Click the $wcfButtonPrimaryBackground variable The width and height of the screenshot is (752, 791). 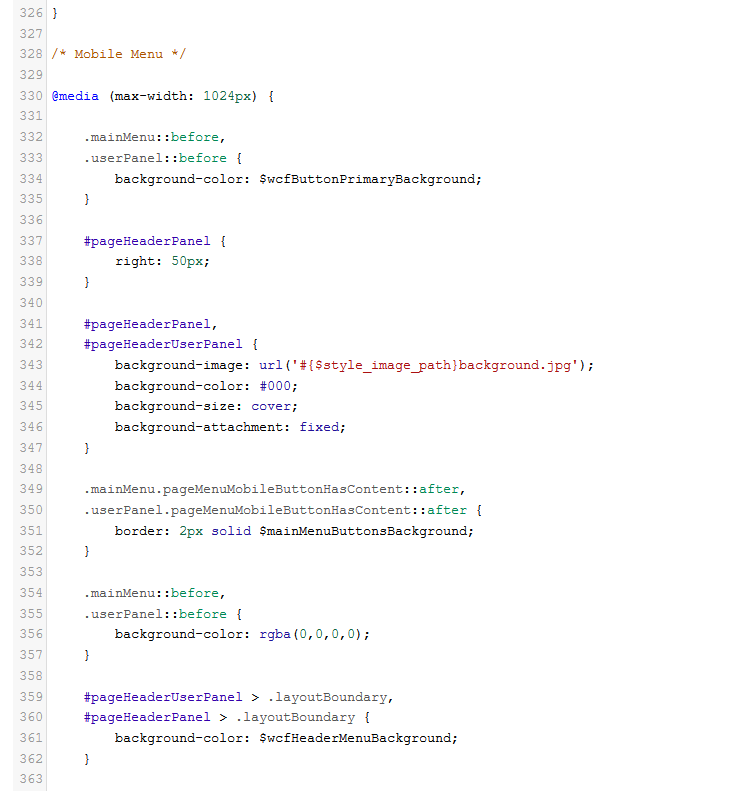(x=370, y=179)
